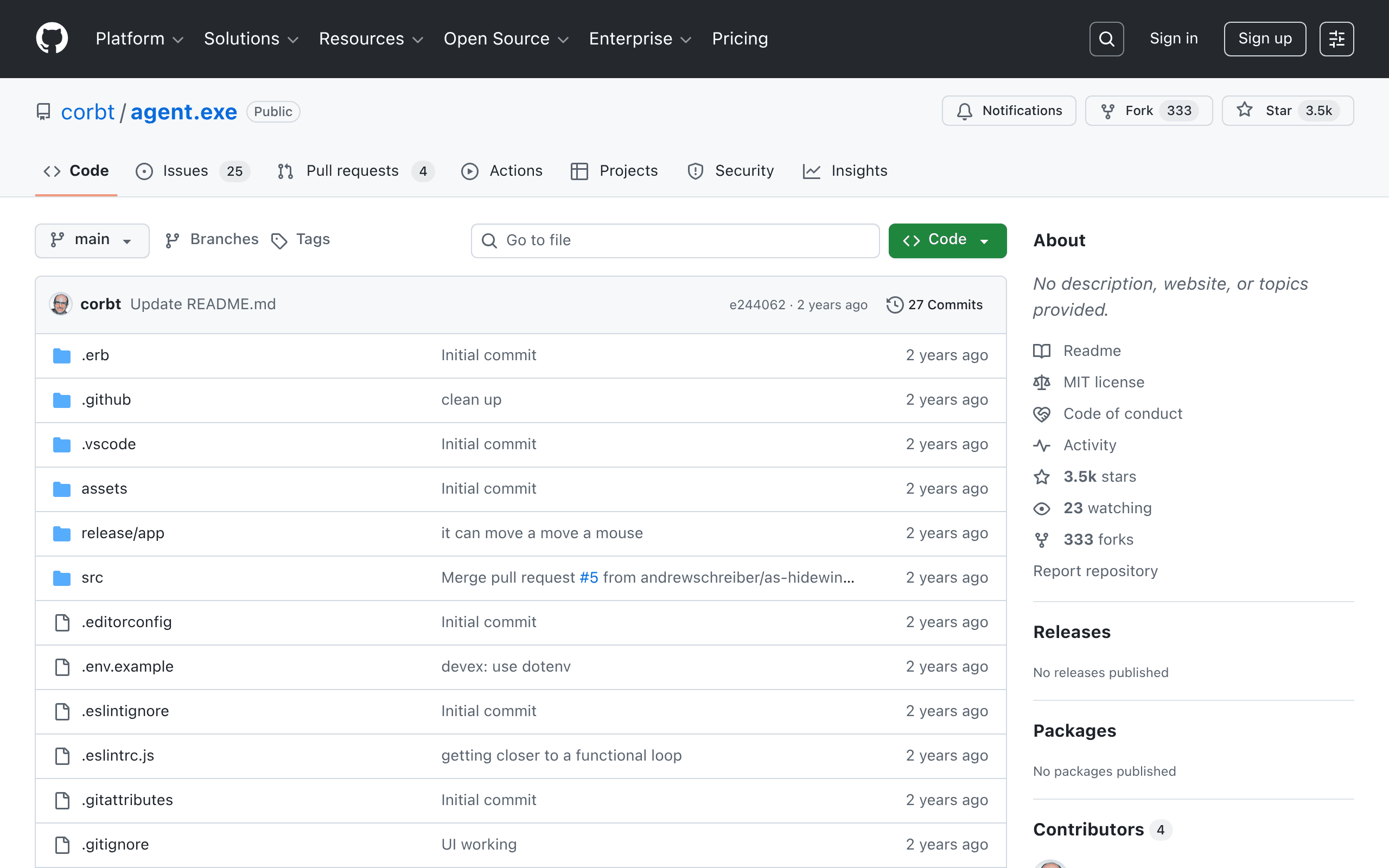
Task: Open the .gitignore file icon
Action: 62,845
